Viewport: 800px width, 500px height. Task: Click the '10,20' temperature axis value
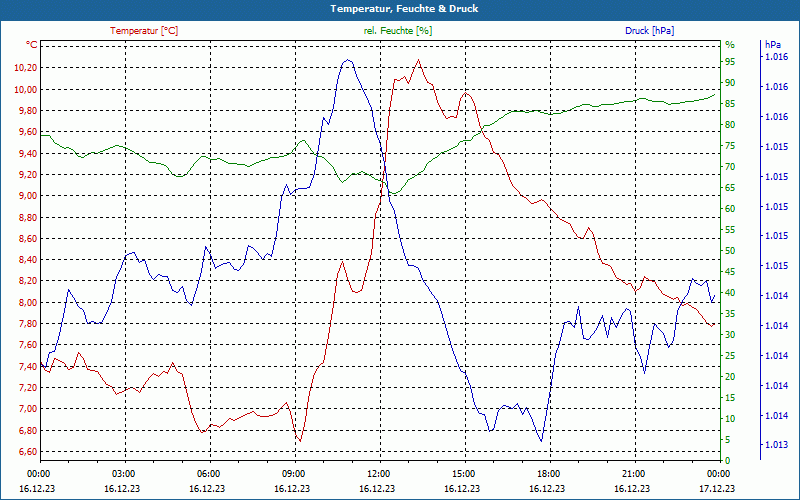click(x=26, y=68)
